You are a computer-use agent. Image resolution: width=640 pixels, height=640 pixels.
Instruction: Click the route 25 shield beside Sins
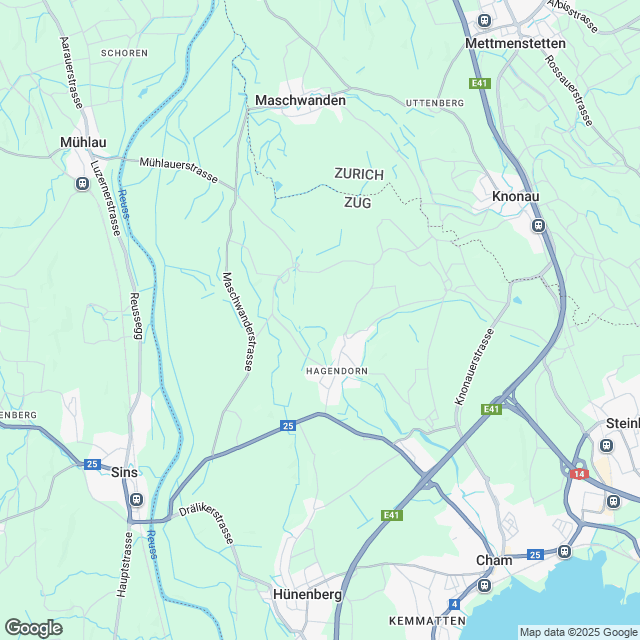click(x=92, y=464)
